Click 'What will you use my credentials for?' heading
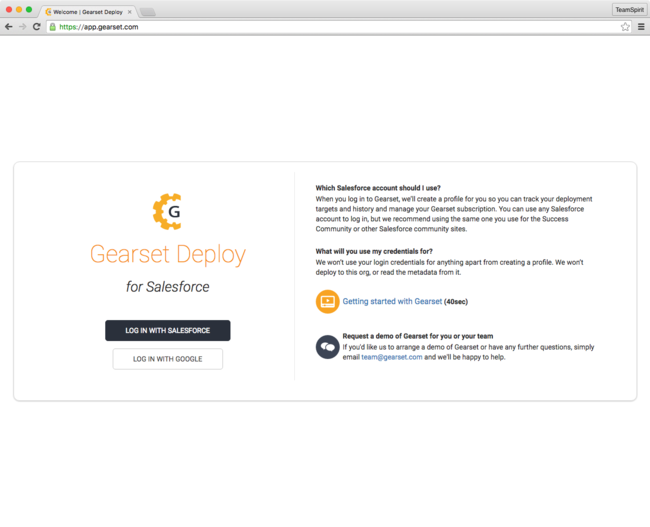This screenshot has height=527, width=650. [x=374, y=251]
